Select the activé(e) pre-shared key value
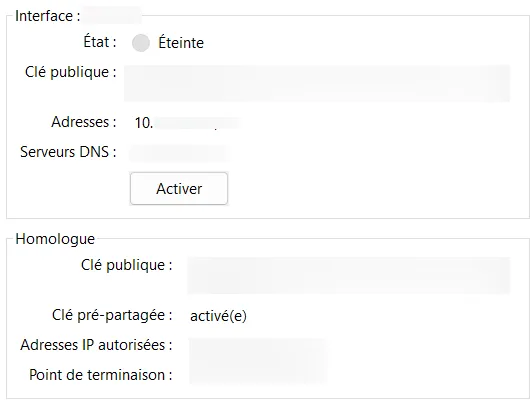530x400 pixels. click(x=218, y=316)
